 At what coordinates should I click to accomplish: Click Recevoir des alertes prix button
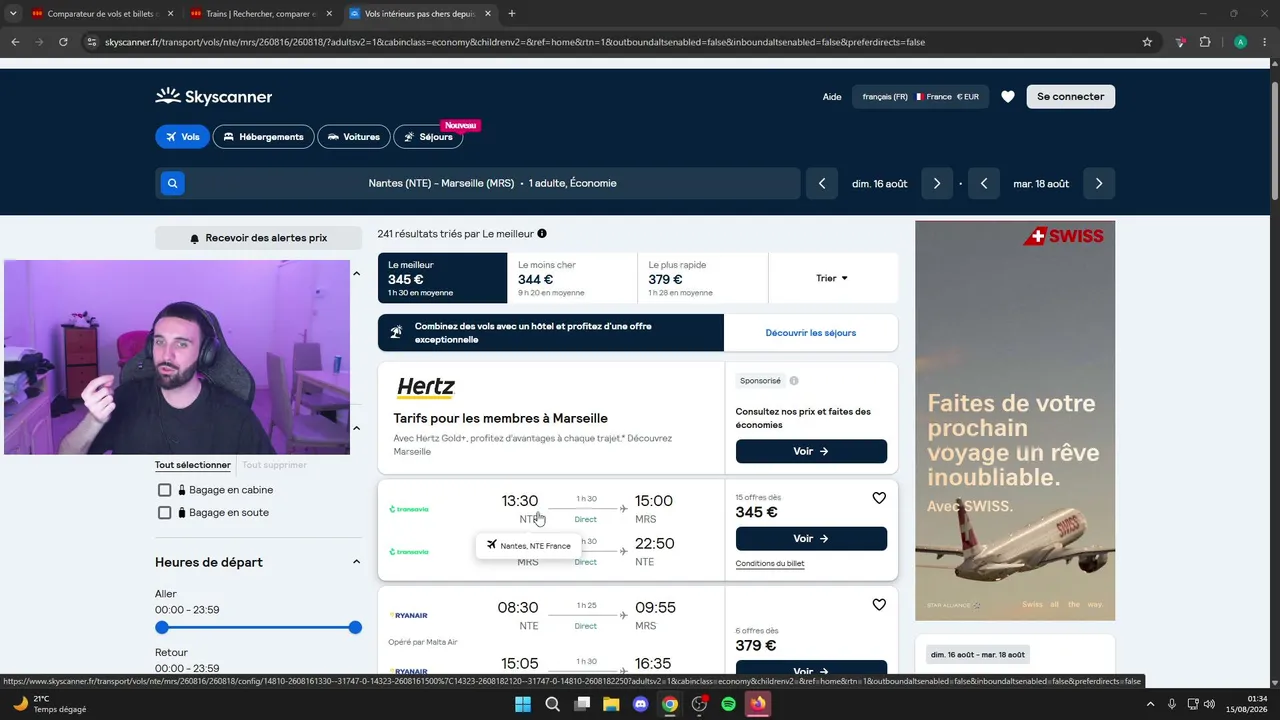pos(258,238)
